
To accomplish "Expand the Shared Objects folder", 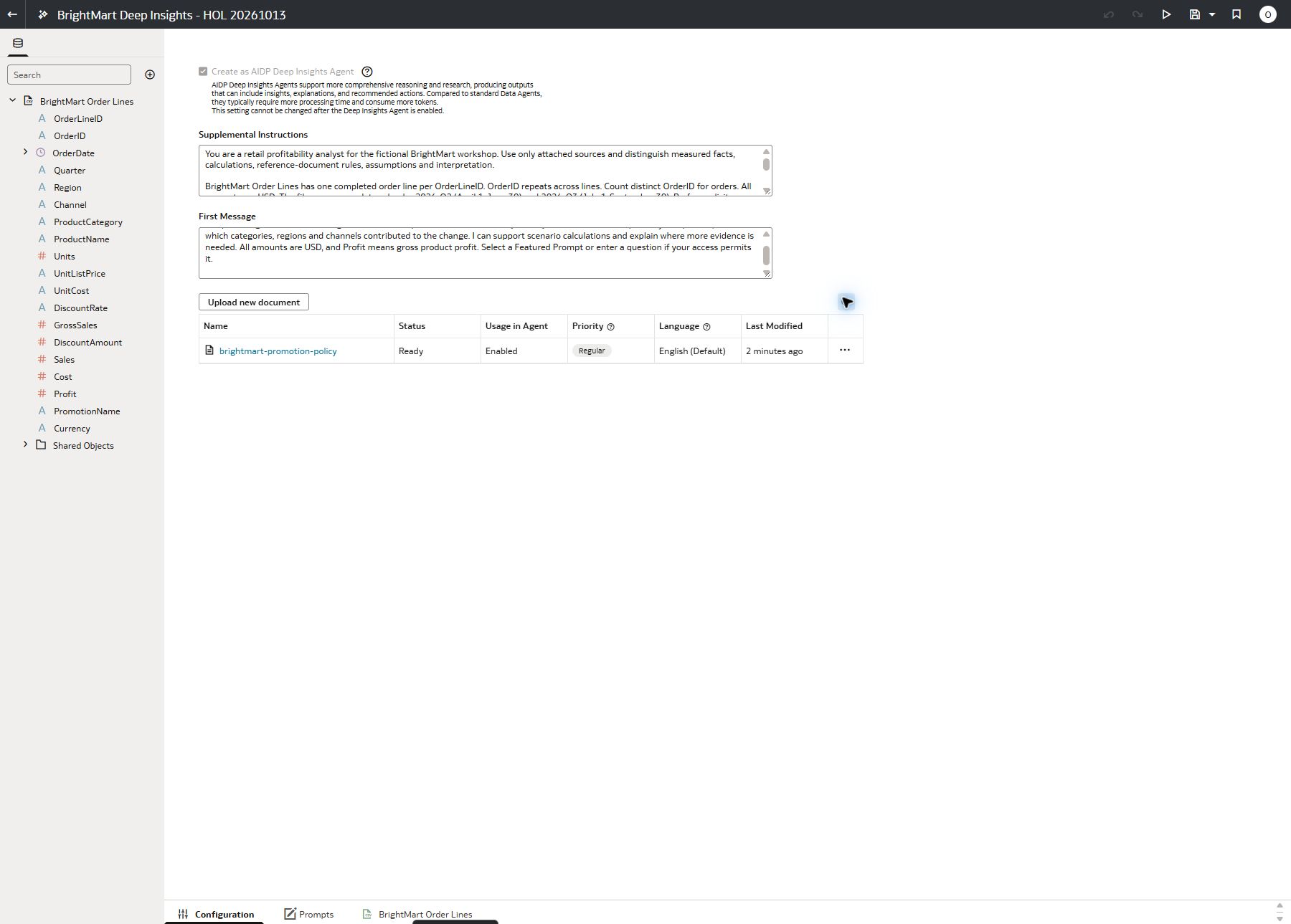I will 25,444.
